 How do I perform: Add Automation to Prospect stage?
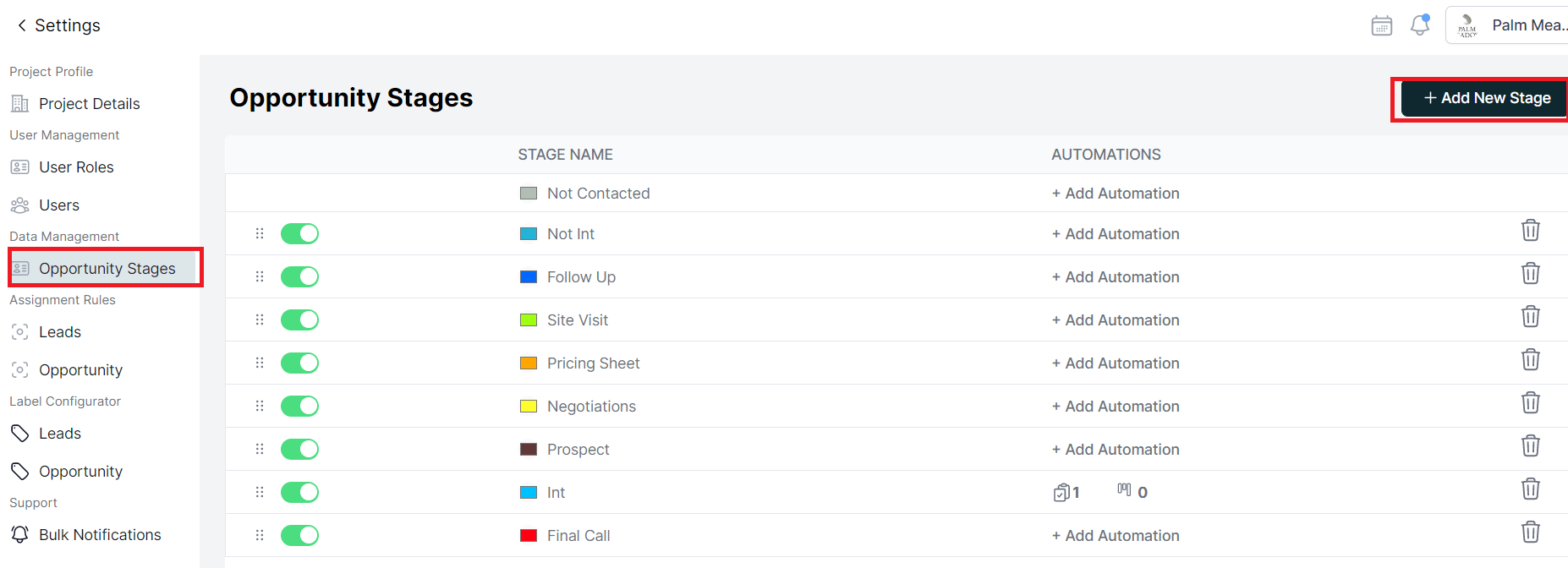[1116, 450]
